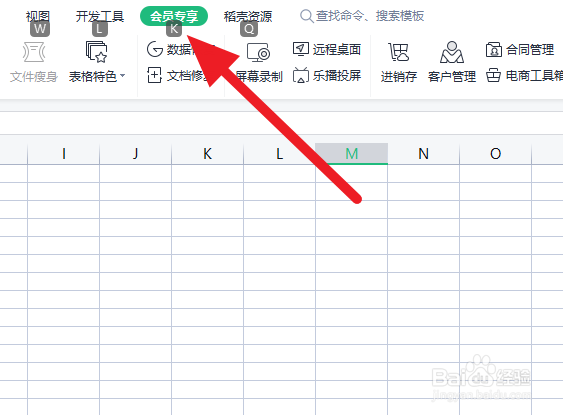Click the 乐播投屏 label
563x415 pixels.
pyautogui.click(x=337, y=76)
